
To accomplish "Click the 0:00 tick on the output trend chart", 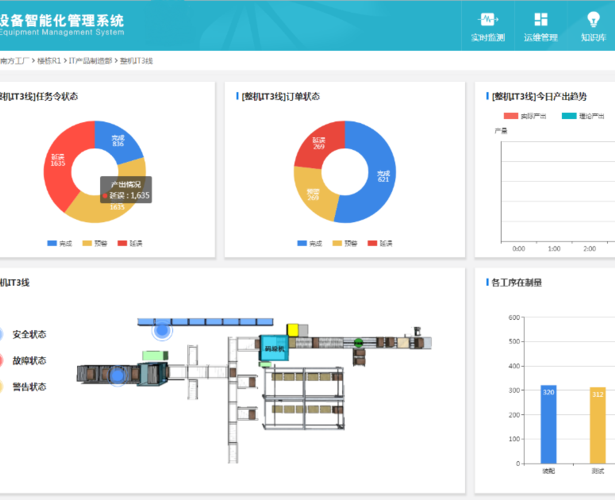I will click(x=519, y=249).
